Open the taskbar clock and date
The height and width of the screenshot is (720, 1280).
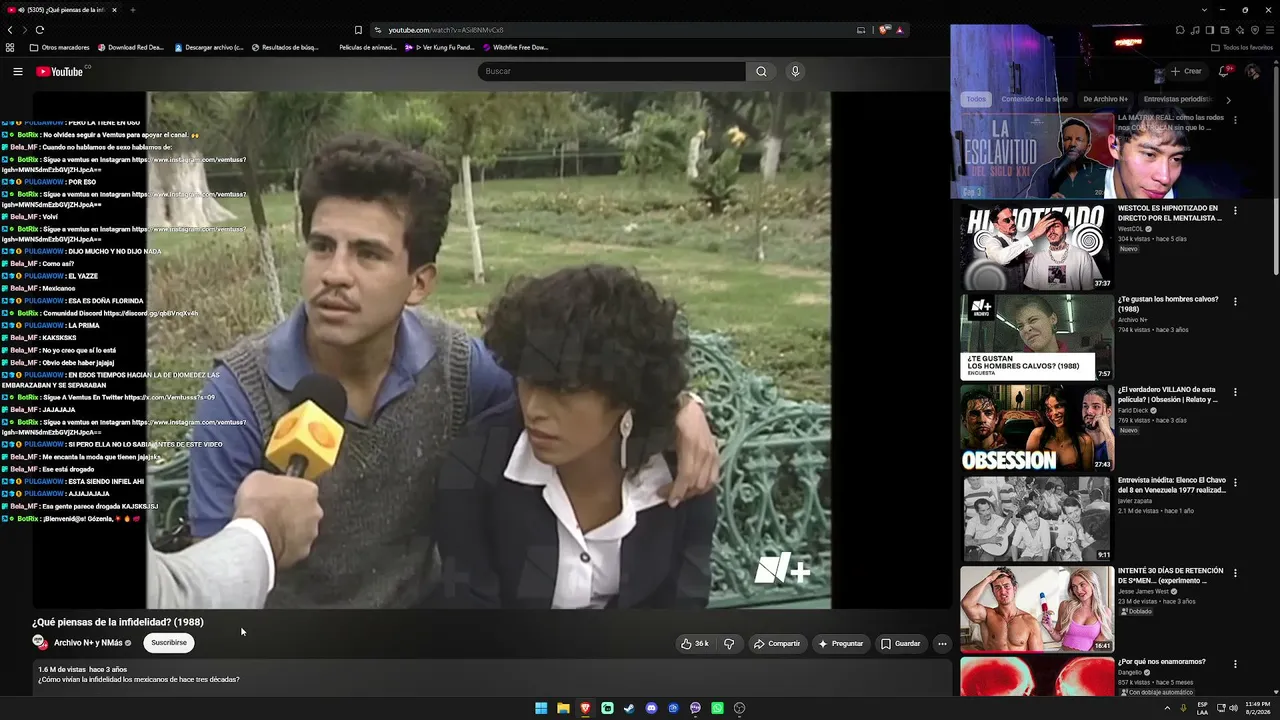[1258, 708]
